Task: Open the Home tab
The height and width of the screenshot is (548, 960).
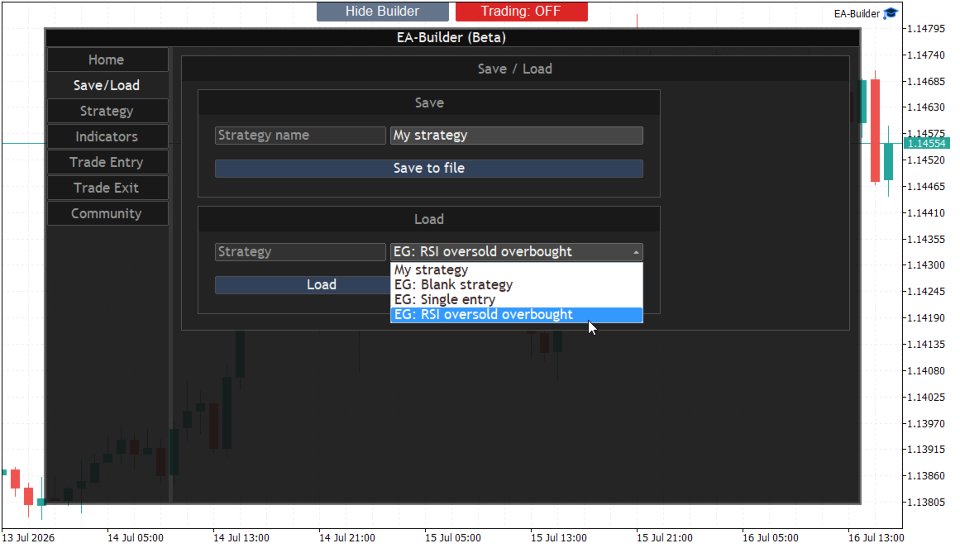Action: coord(107,59)
